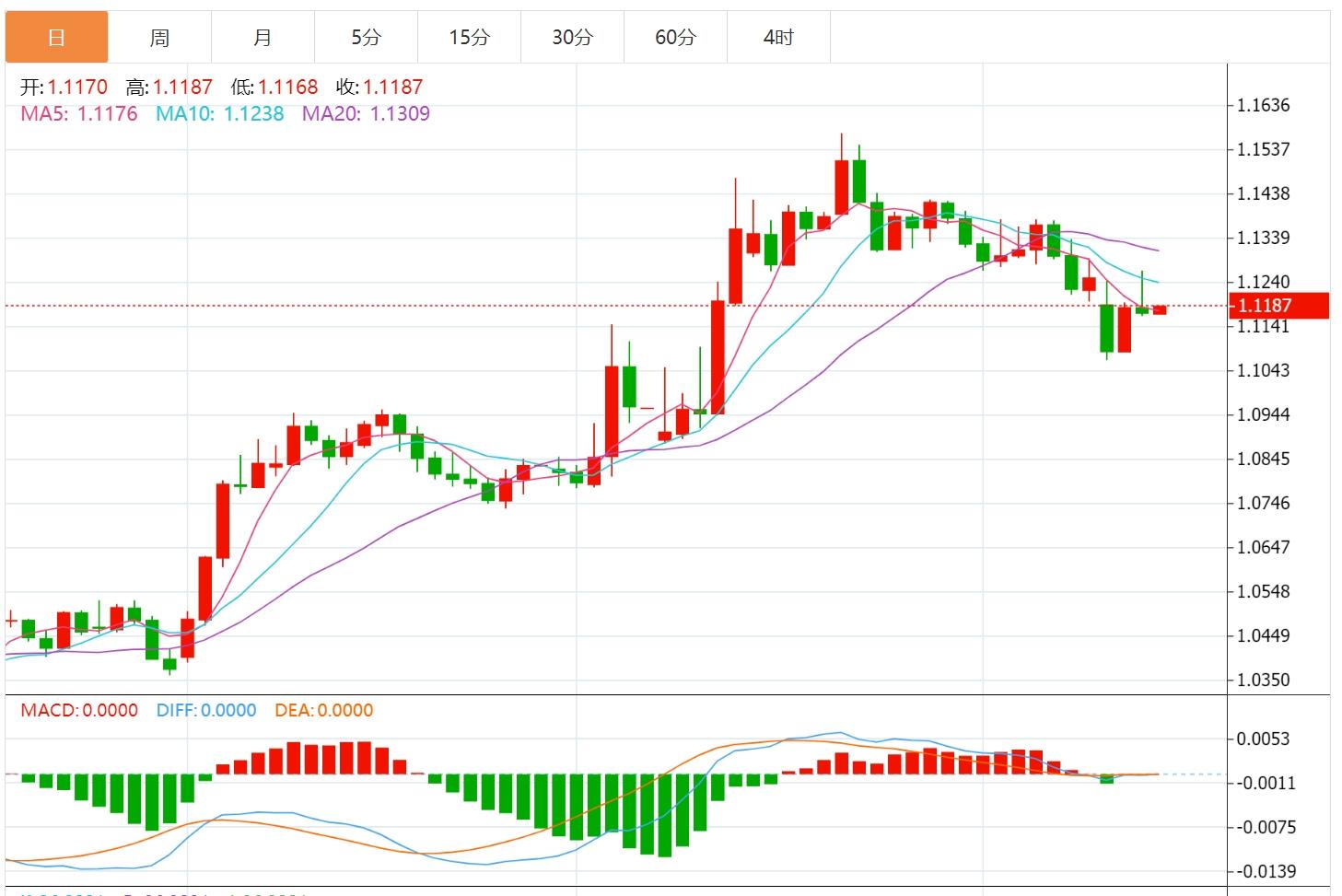This screenshot has height=896, width=1342.
Task: Select the 15分 chart interval
Action: pyautogui.click(x=469, y=37)
